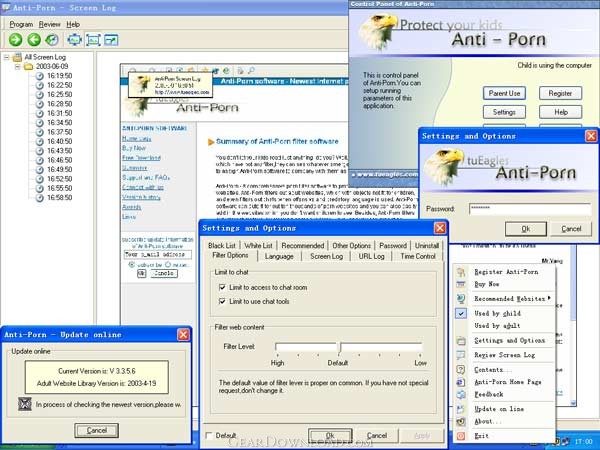Click the red Exit icon in context menu
600x450 pixels.
tap(461, 436)
